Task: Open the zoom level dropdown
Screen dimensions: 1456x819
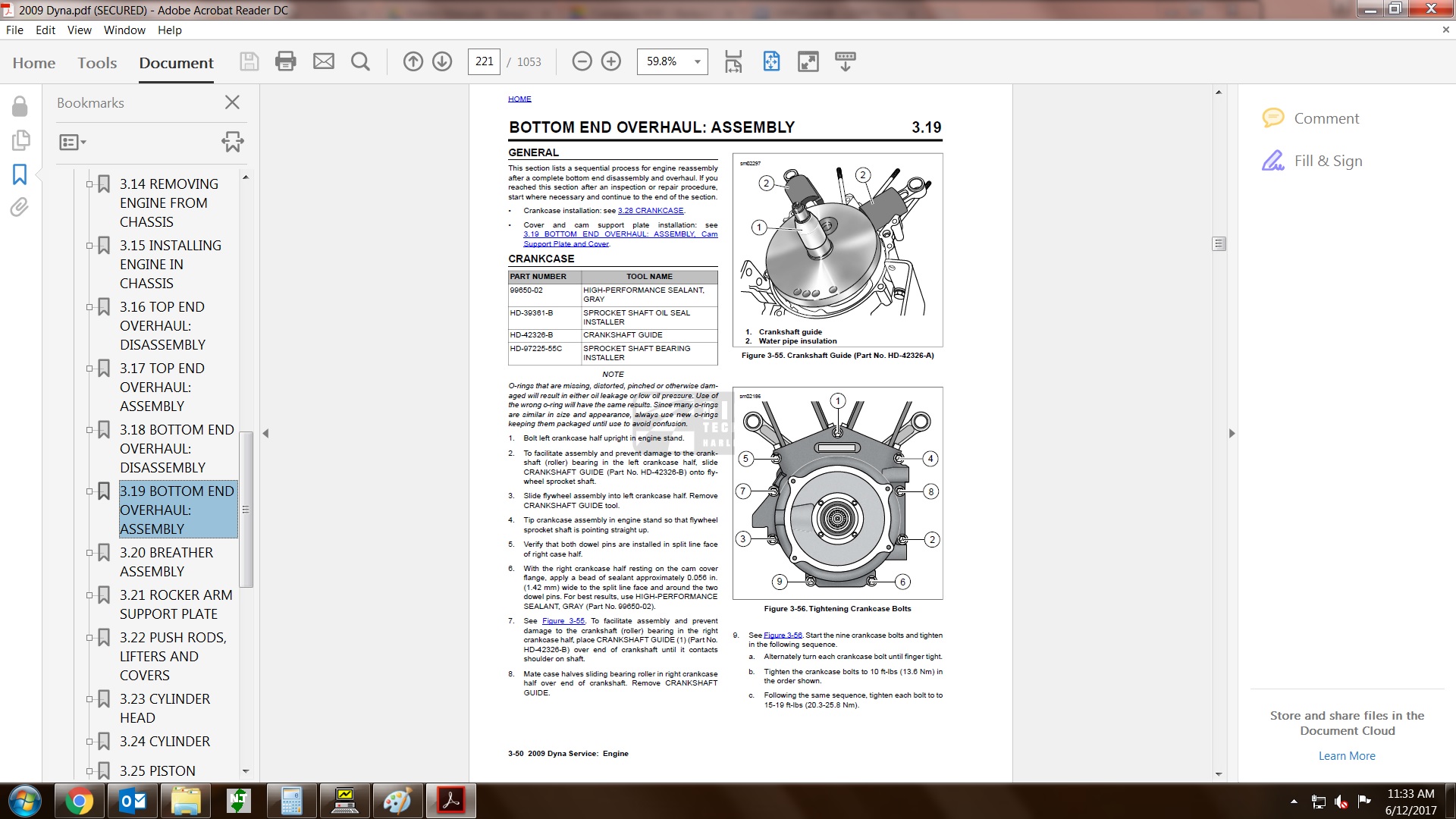Action: click(697, 61)
